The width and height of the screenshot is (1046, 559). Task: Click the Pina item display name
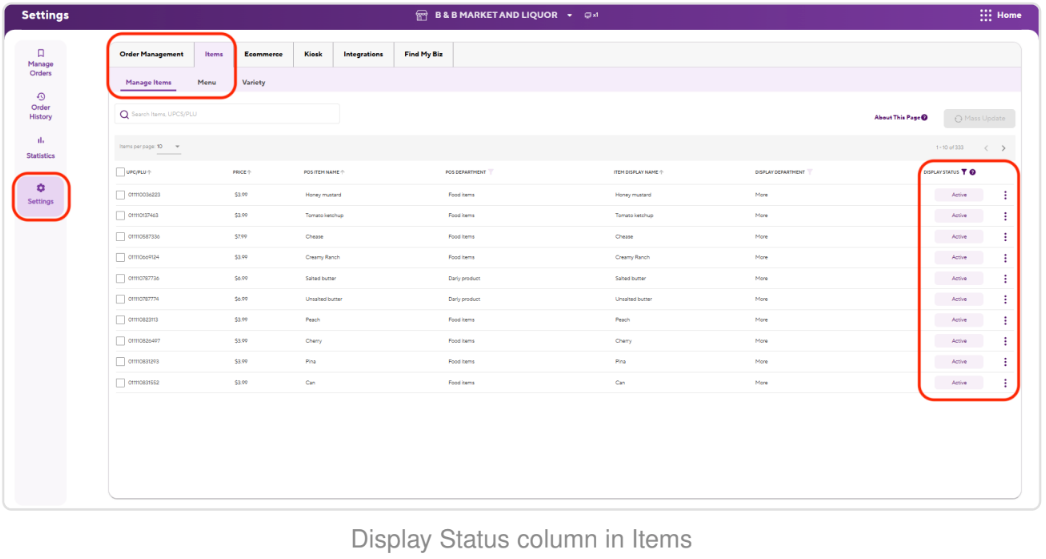tap(620, 362)
